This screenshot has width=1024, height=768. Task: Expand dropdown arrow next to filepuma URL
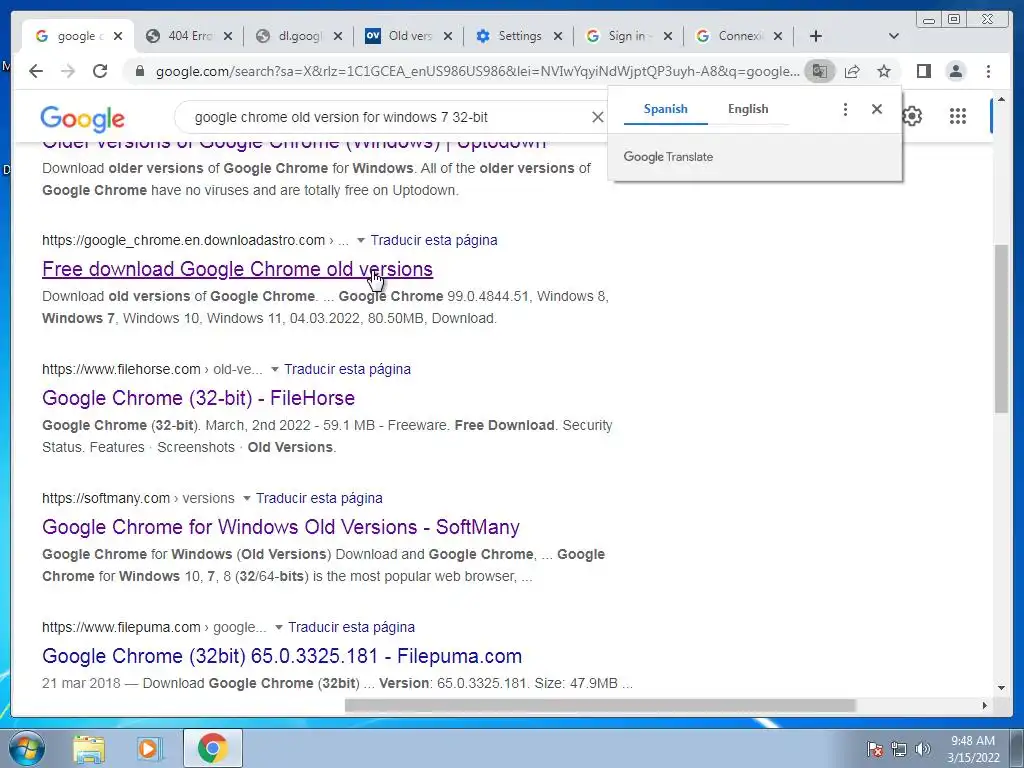coord(279,628)
